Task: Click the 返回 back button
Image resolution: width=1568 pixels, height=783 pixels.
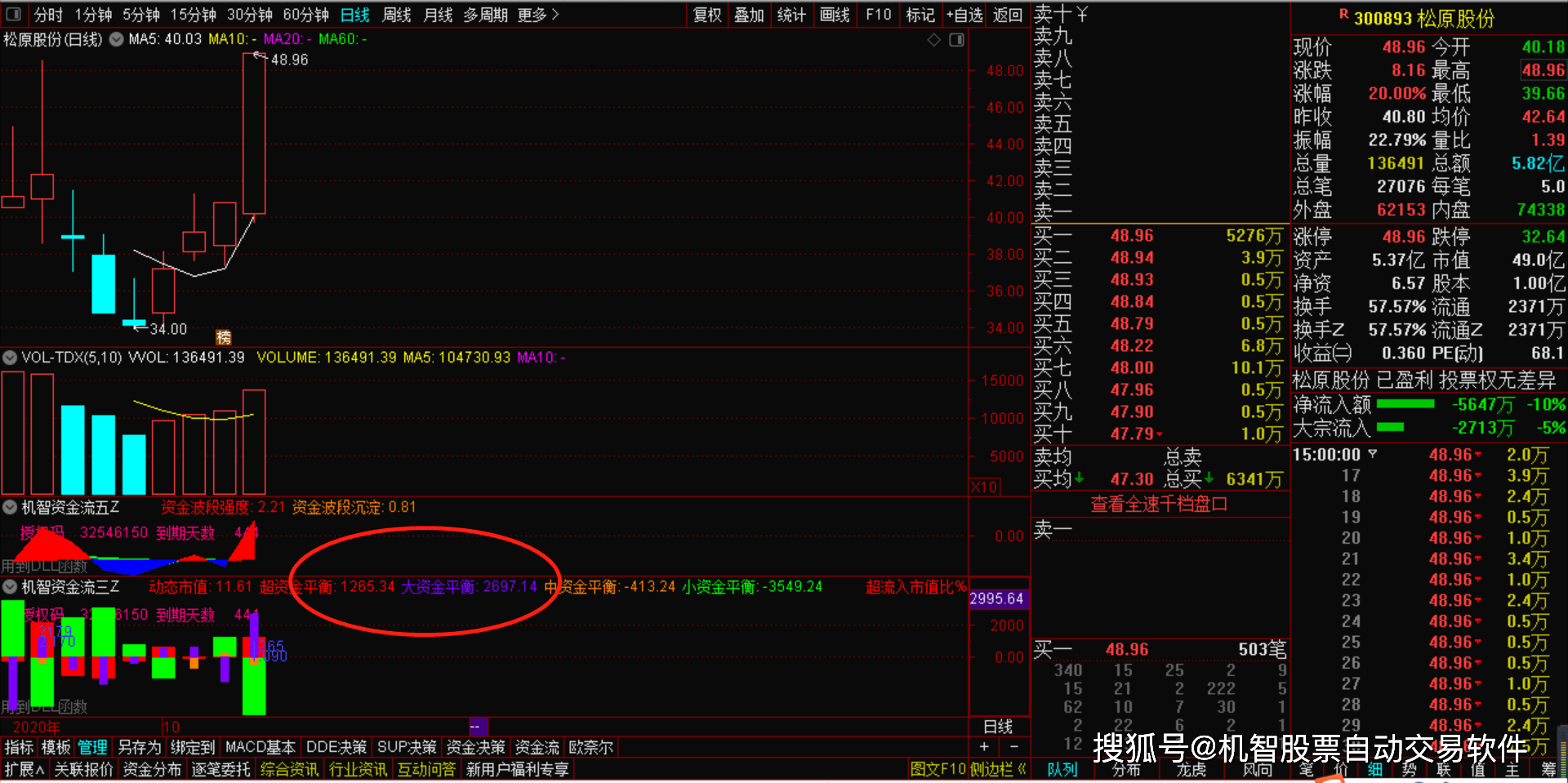Action: (1008, 15)
